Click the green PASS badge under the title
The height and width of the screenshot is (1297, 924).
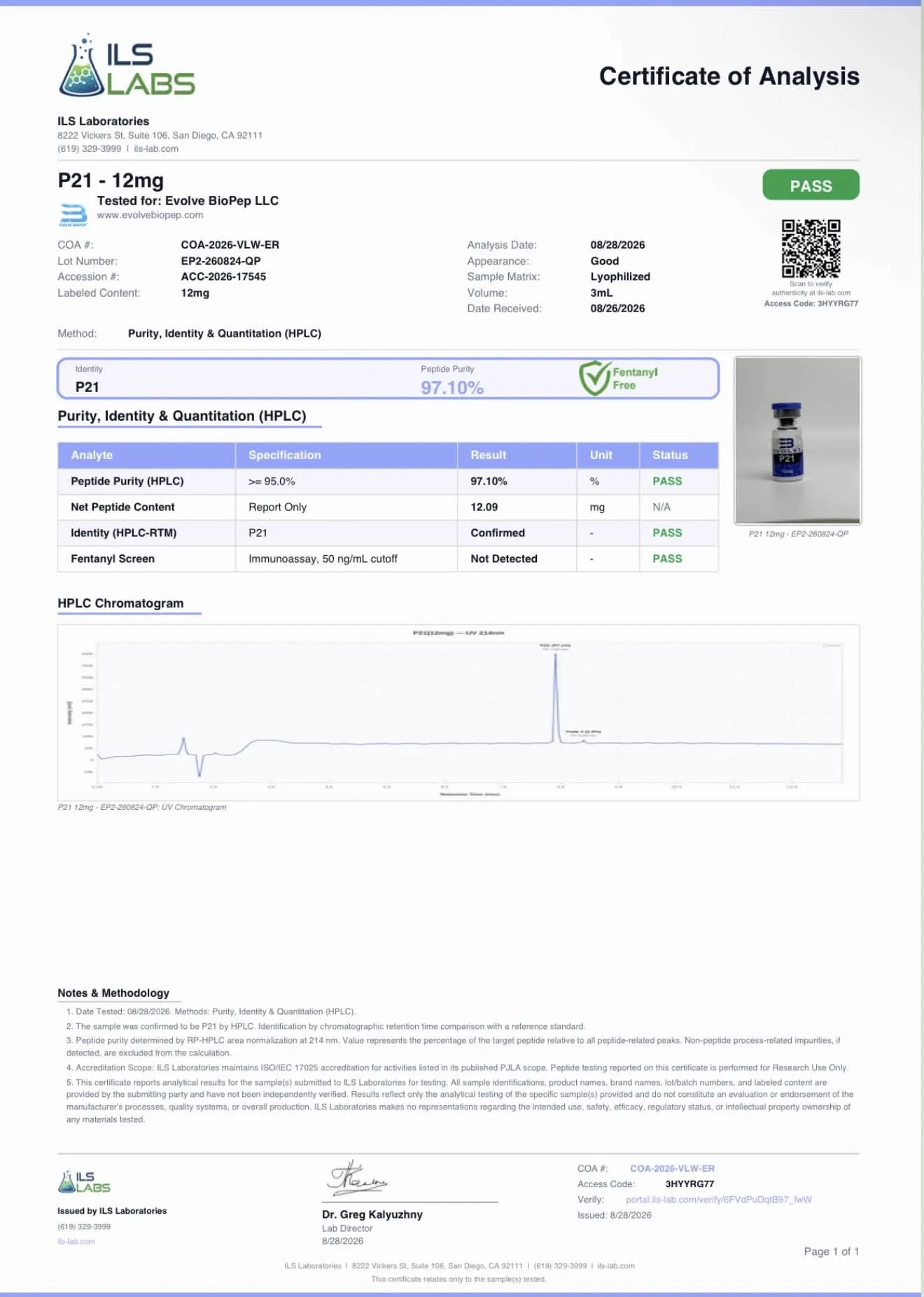(811, 185)
